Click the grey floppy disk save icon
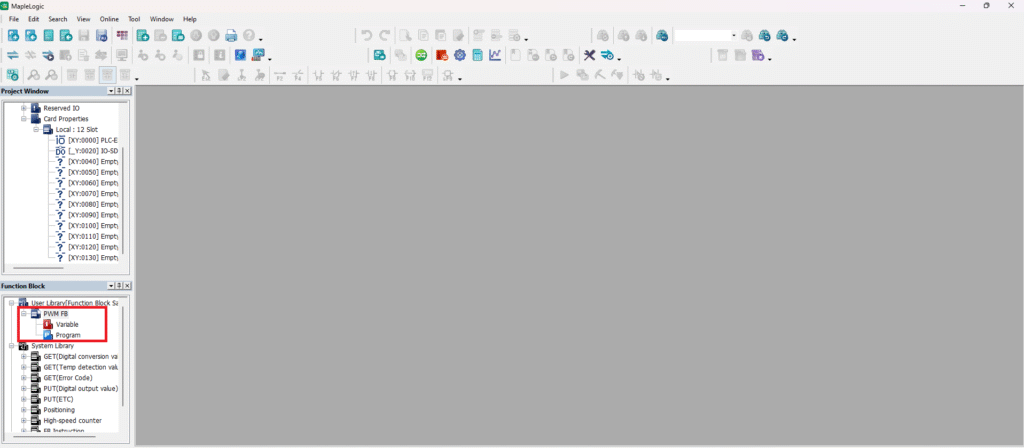The height and width of the screenshot is (448, 1024). [84, 35]
